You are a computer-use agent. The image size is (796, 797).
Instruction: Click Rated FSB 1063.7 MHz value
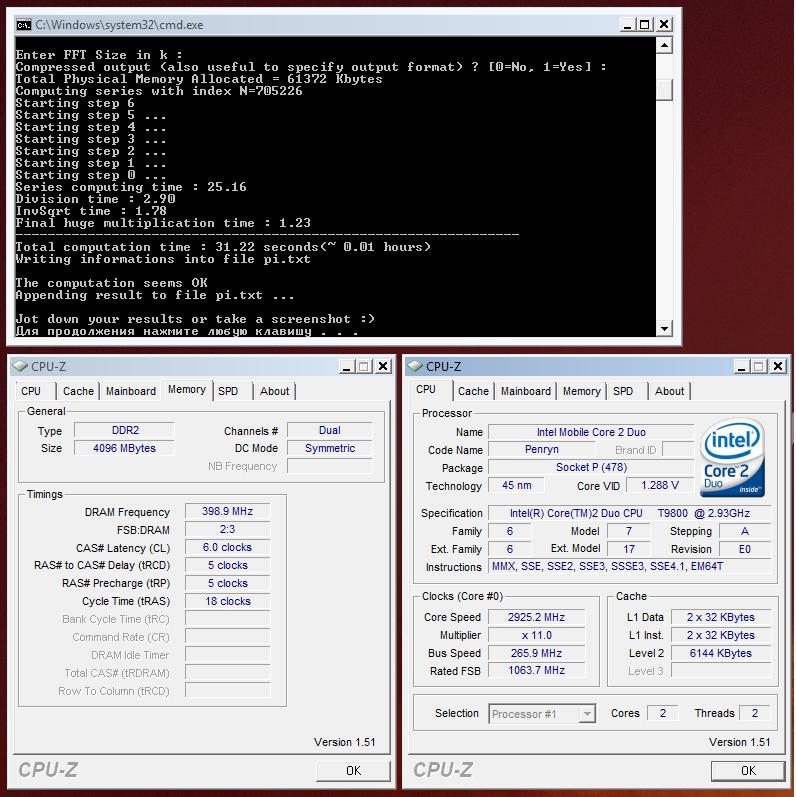[x=537, y=670]
